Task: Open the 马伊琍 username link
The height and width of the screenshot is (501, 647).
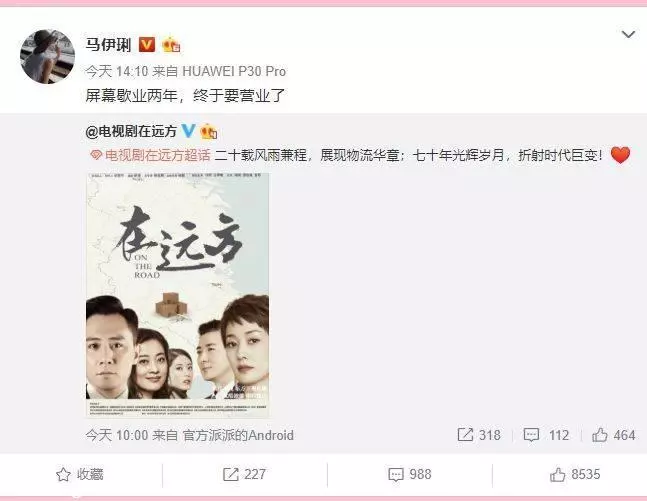Action: 108,44
